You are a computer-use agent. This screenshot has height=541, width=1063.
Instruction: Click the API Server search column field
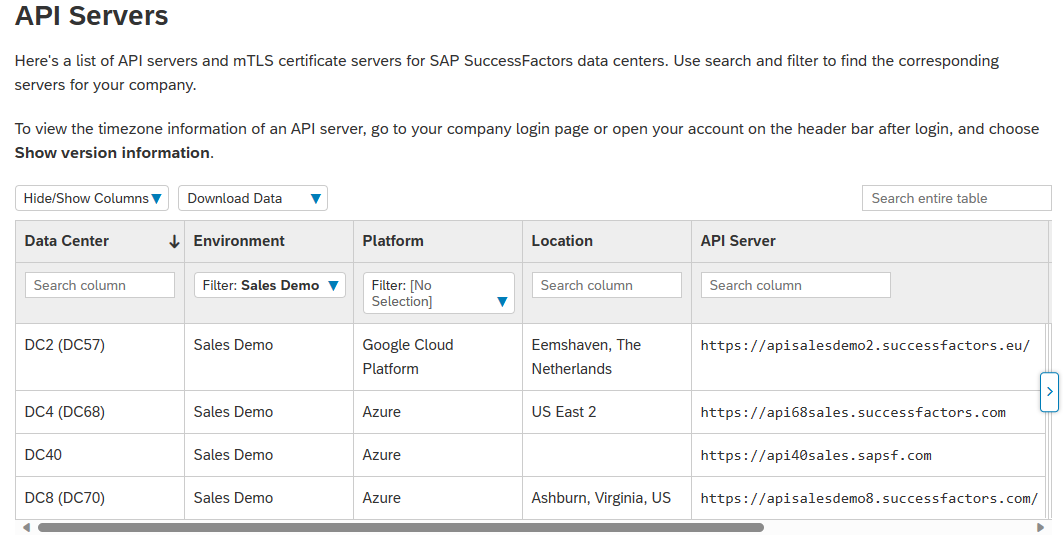pos(795,285)
